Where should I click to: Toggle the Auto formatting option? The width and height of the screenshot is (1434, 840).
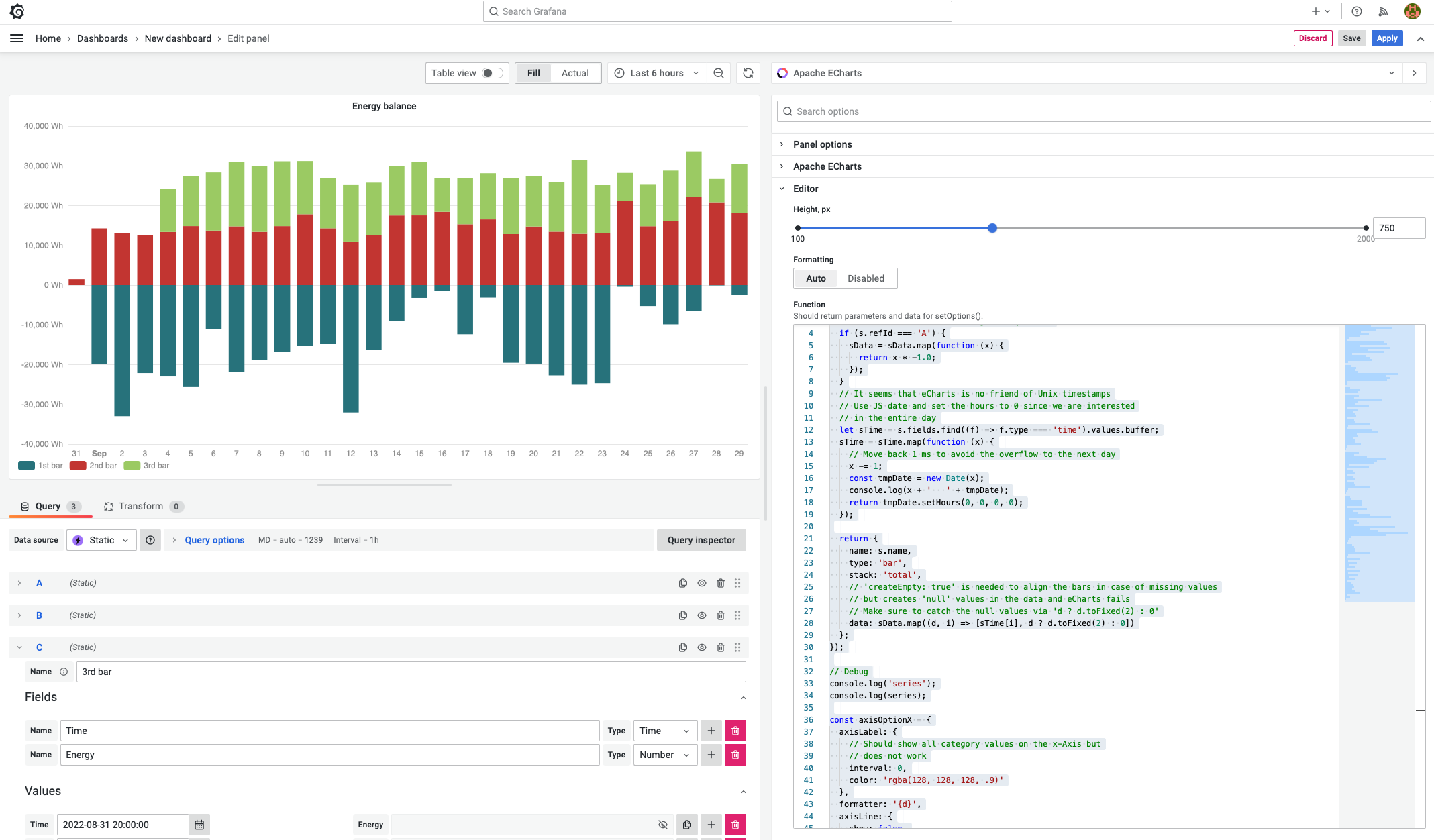(x=816, y=278)
